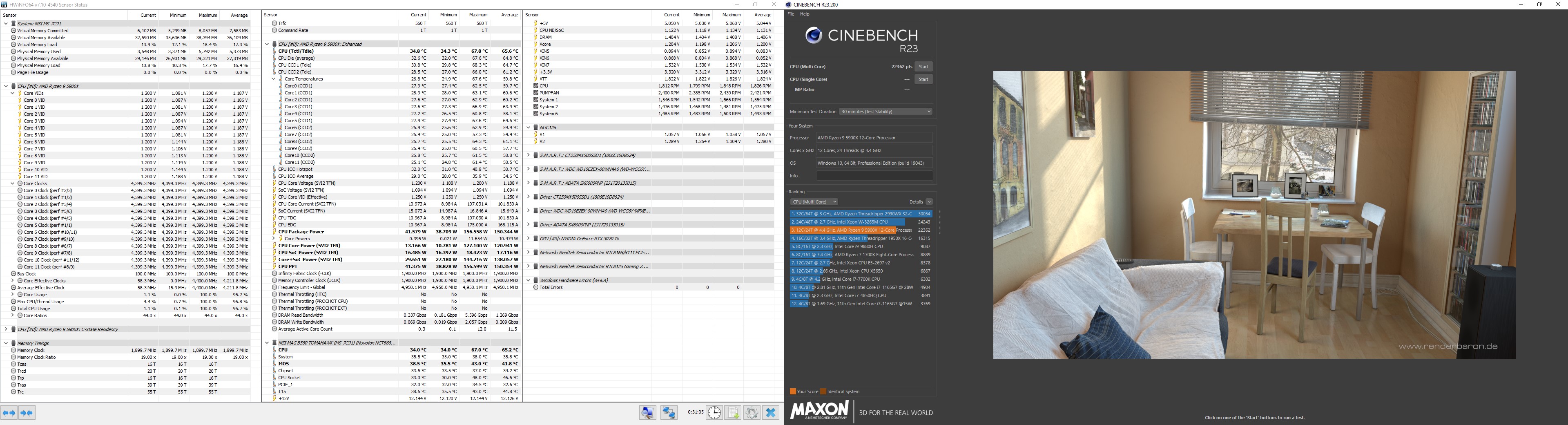Collapse the Core VIDs tree node
Viewport: 1568px width, 425px height.
[13, 93]
